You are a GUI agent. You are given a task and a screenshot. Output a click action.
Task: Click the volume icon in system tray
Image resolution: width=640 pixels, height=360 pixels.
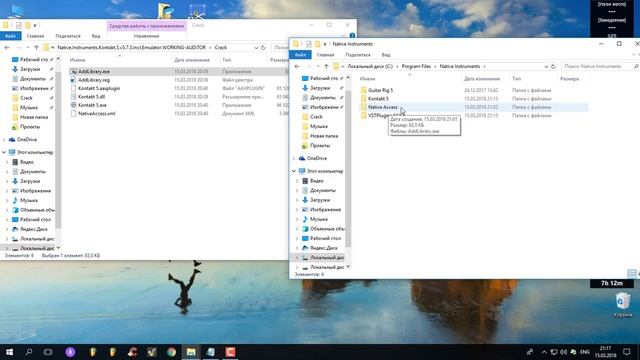[x=564, y=352]
